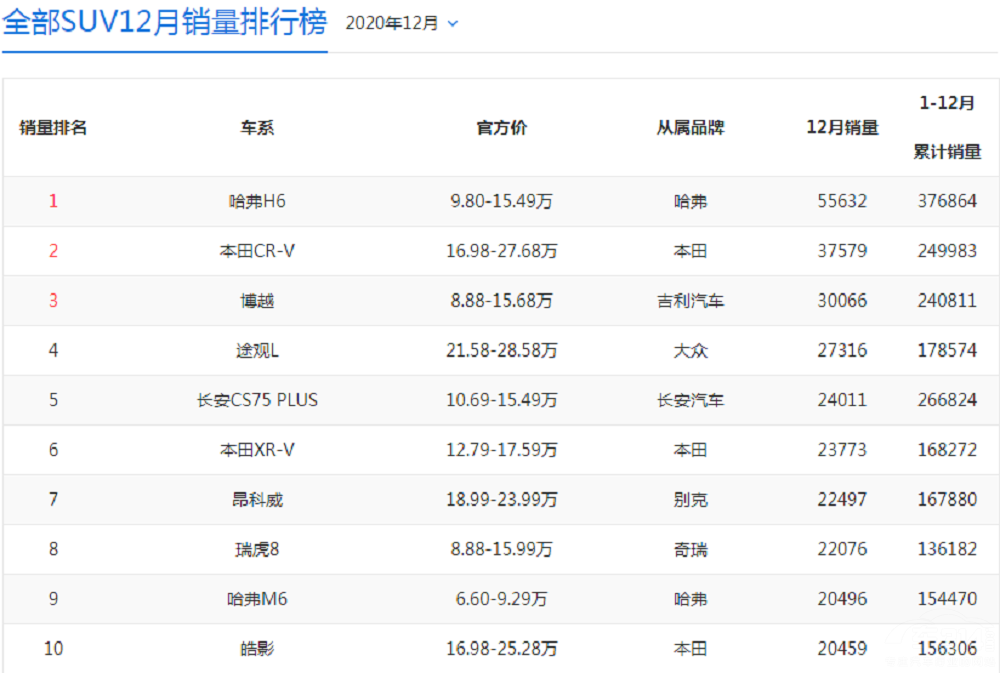Select cumulative sales value 240811

click(x=947, y=300)
